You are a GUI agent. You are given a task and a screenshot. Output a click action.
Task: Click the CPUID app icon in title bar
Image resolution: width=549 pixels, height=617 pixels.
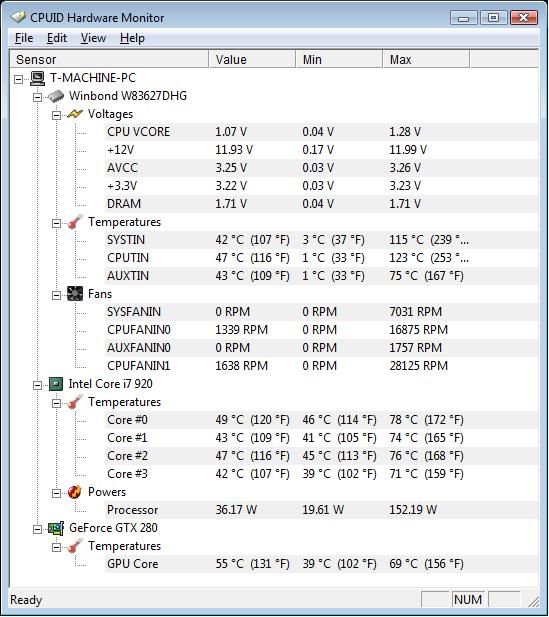18,17
